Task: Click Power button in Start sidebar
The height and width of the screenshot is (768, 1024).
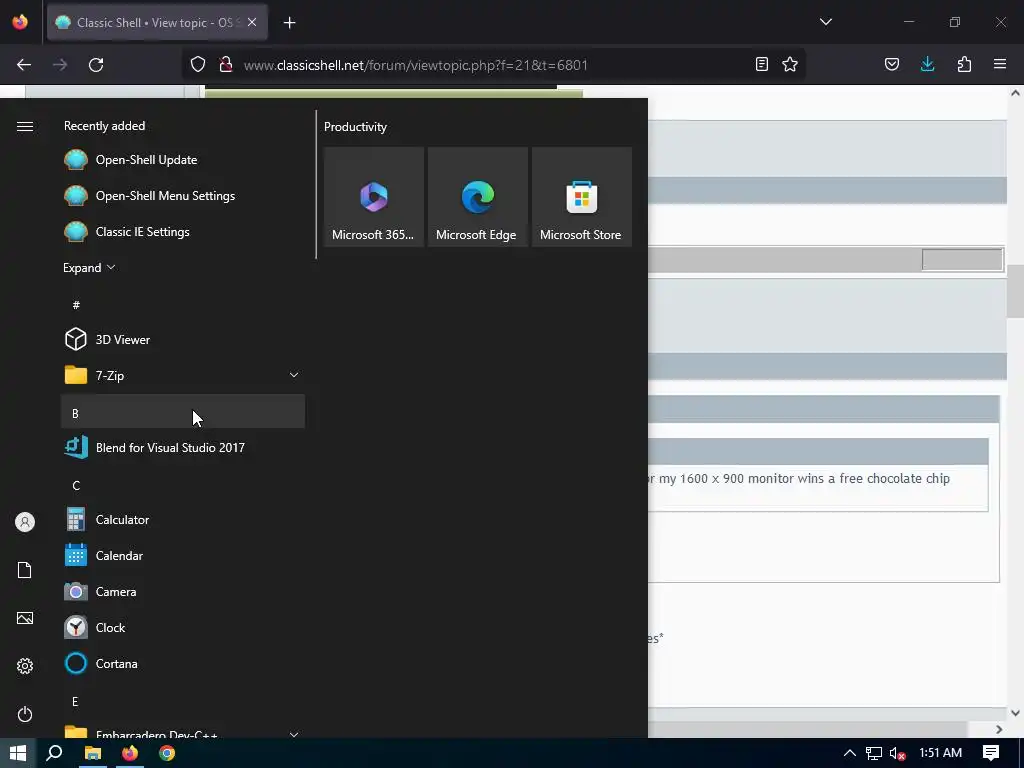Action: point(25,714)
